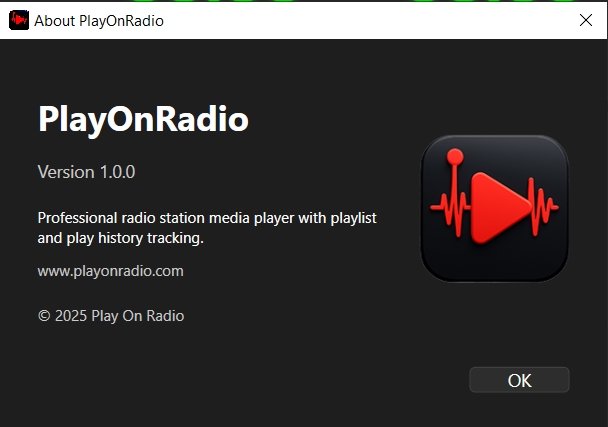This screenshot has height=427, width=608.
Task: Click the large PlayOnRadio logo image
Action: 495,208
